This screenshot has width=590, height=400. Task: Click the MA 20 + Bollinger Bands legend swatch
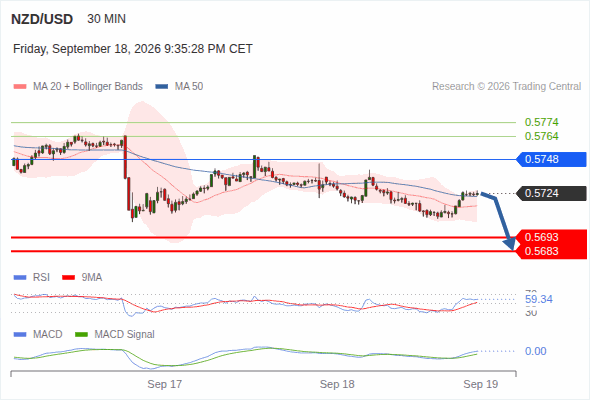pos(20,87)
